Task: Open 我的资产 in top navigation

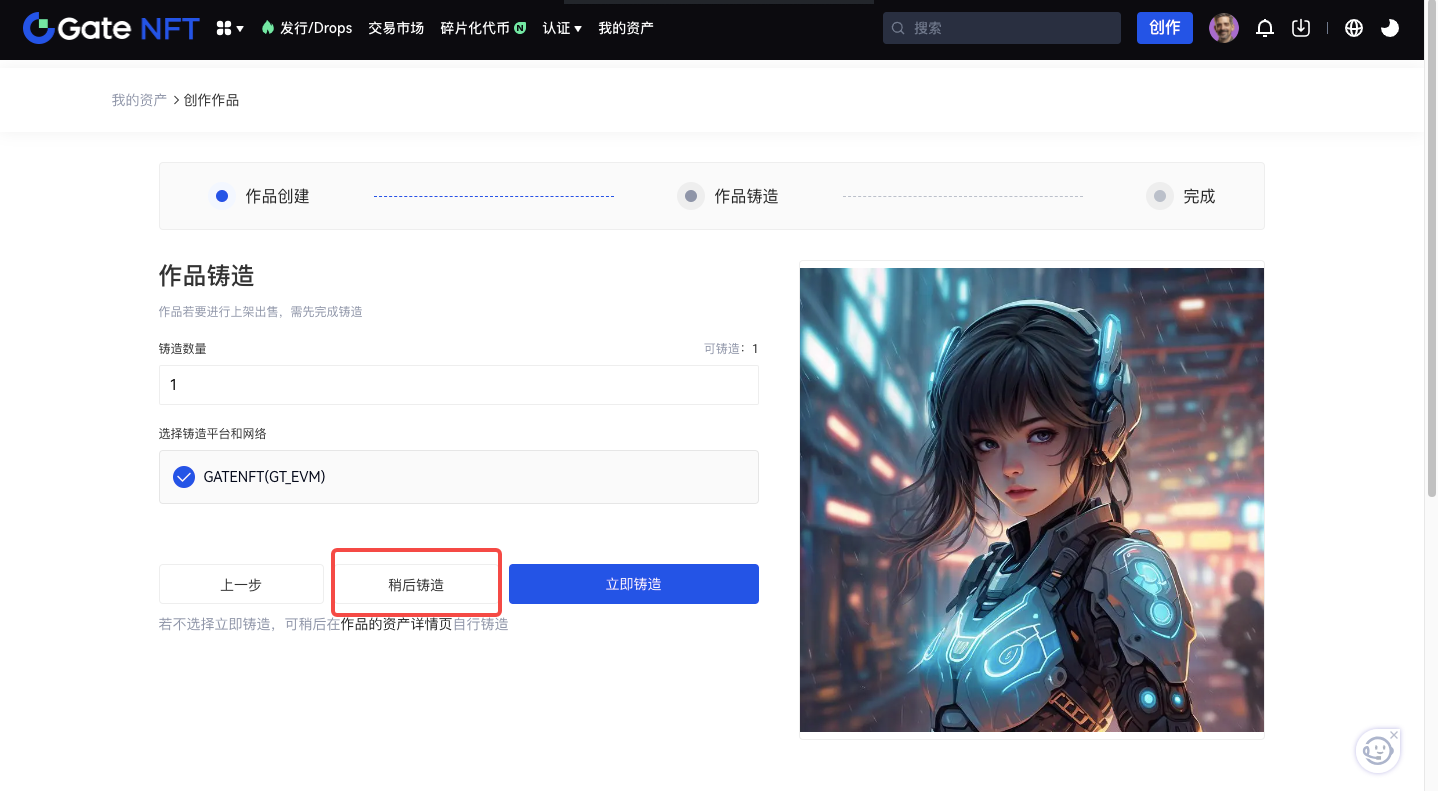Action: [x=626, y=28]
